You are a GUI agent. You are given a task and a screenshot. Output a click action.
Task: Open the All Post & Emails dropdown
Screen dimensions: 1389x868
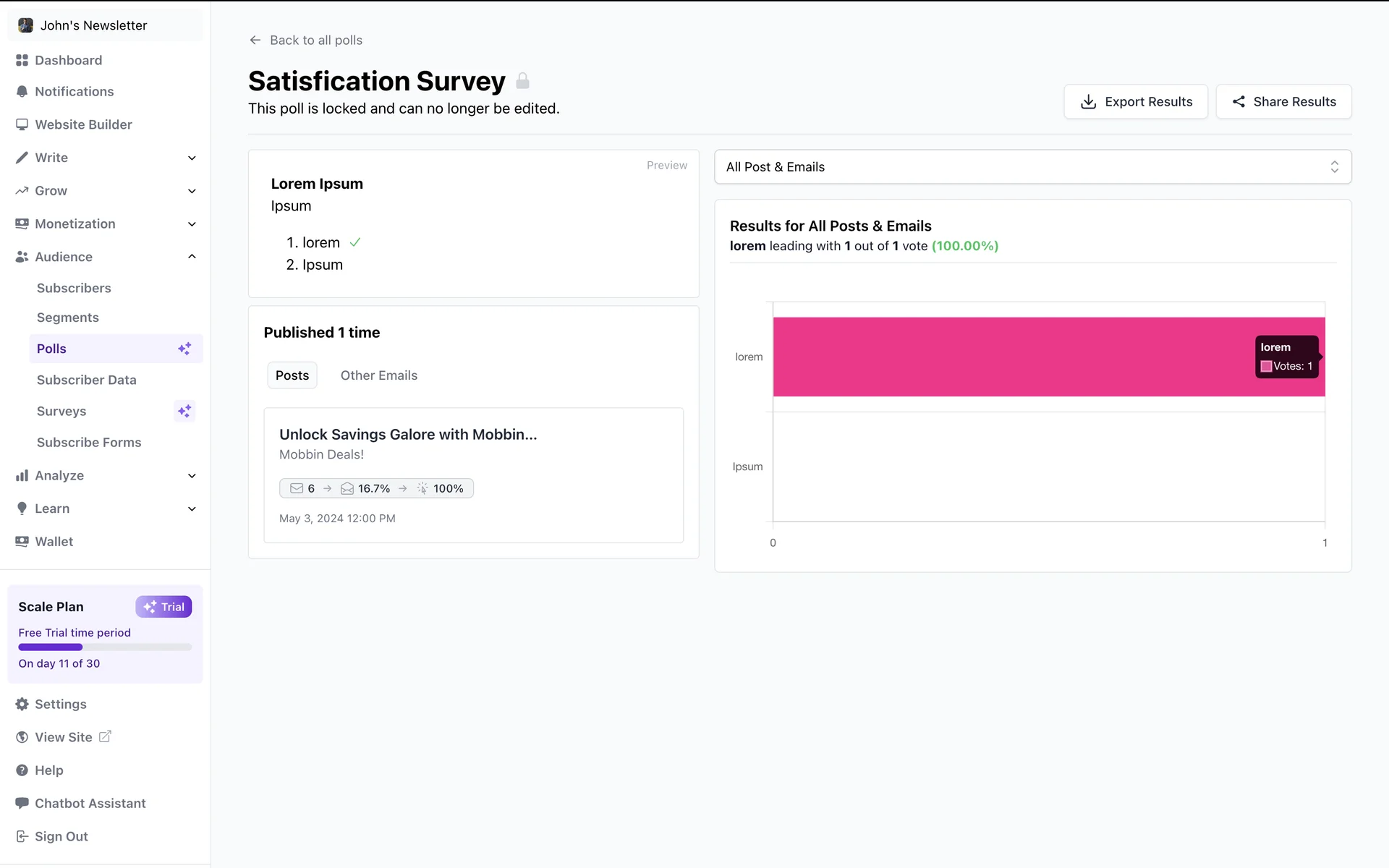click(x=1032, y=167)
